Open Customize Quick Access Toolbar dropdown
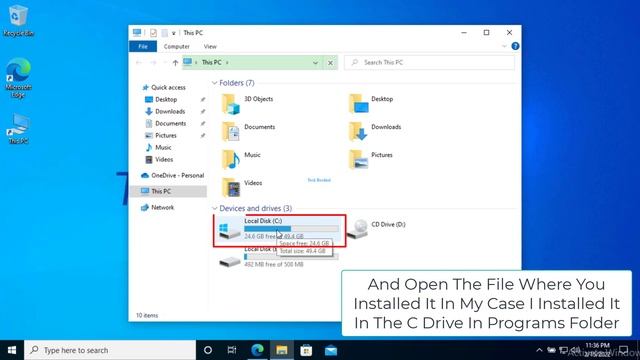This screenshot has height=360, width=640. pyautogui.click(x=173, y=33)
